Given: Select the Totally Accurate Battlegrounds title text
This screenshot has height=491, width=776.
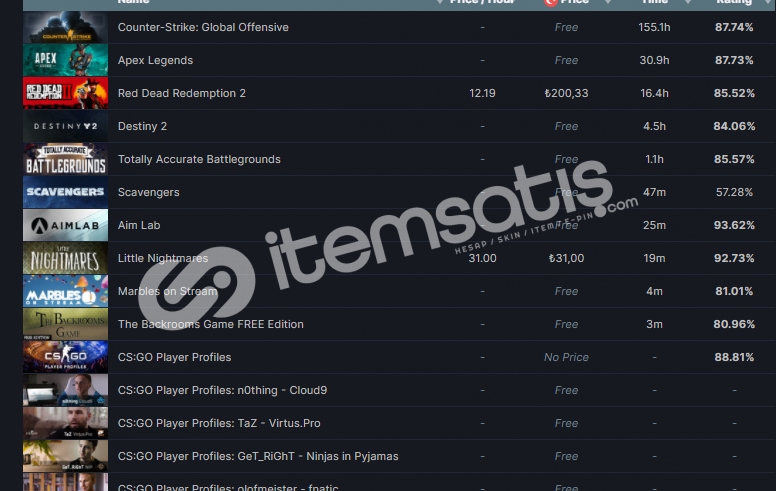Looking at the screenshot, I should pos(199,159).
